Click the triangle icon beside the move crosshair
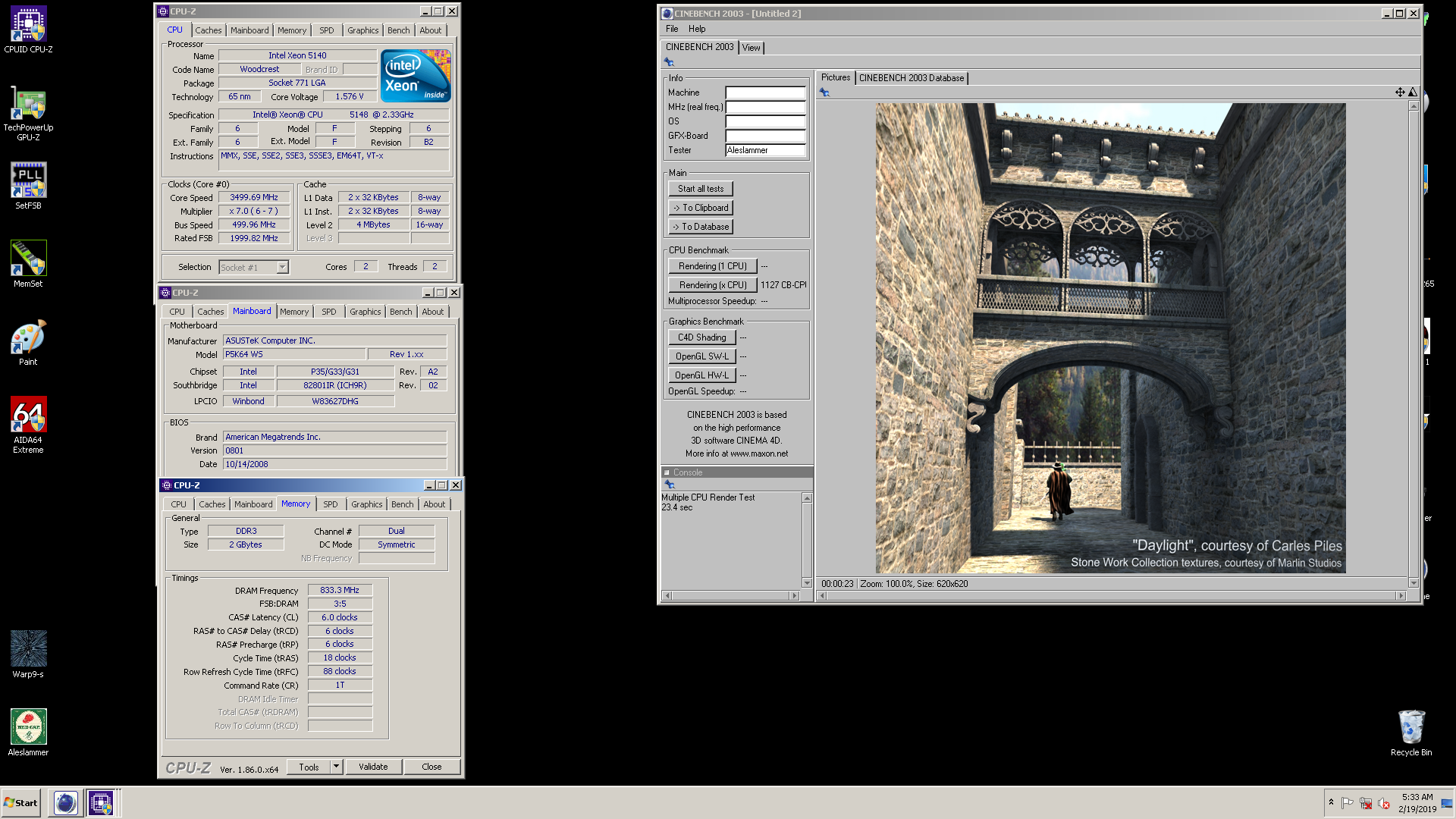The width and height of the screenshot is (1456, 819). click(x=1413, y=93)
